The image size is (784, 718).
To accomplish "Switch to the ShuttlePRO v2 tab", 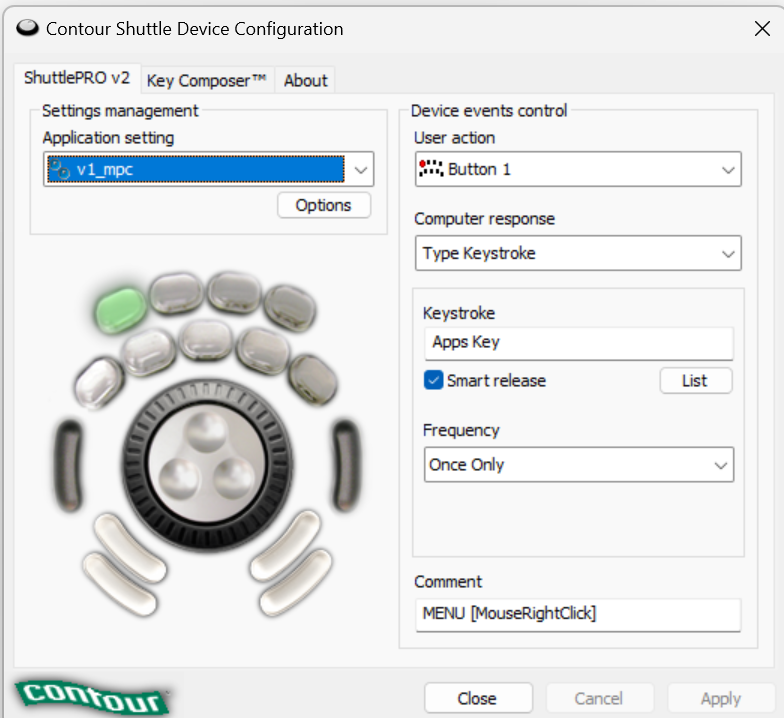I will pos(77,78).
